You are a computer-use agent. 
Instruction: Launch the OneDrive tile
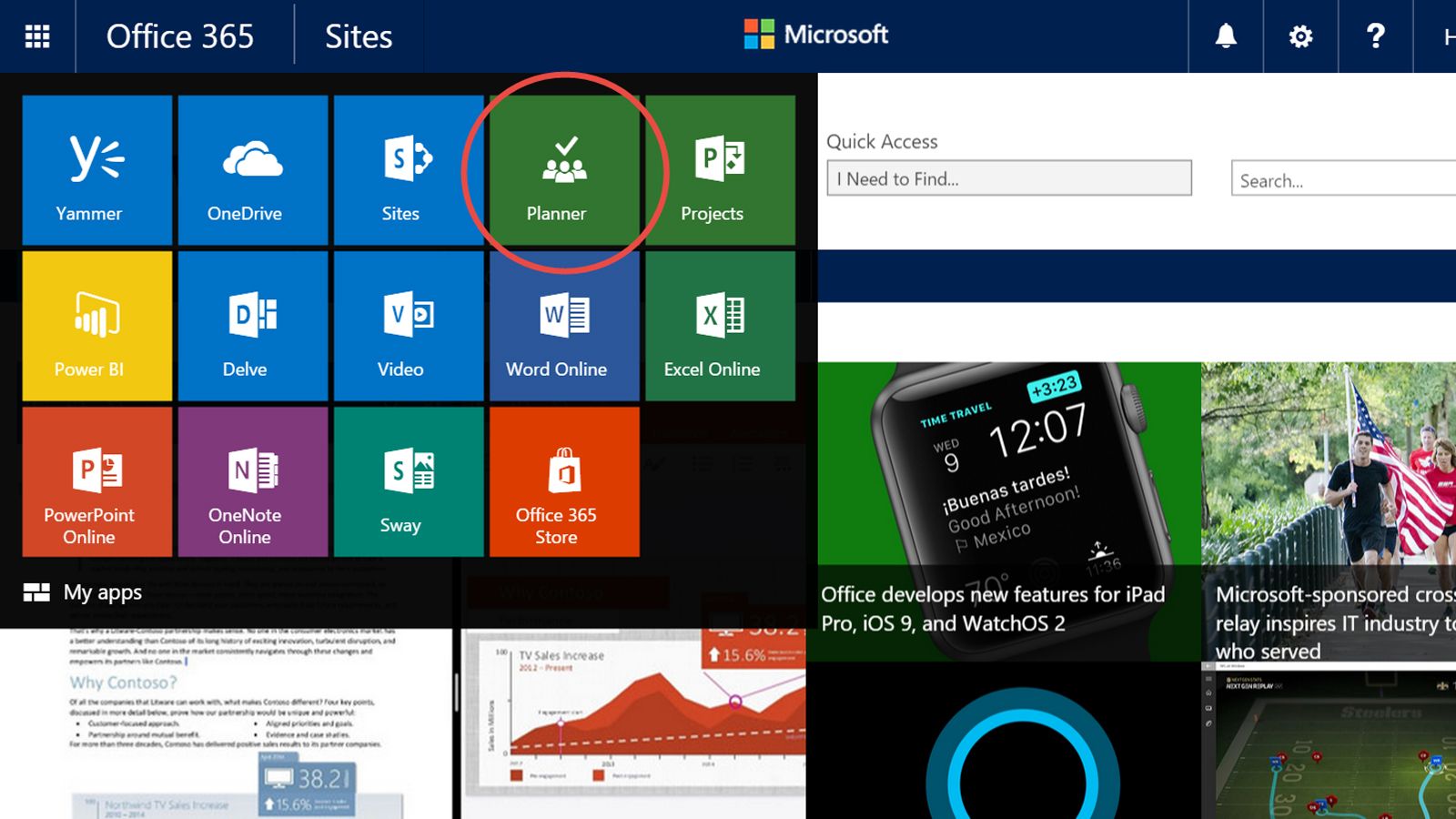253,170
